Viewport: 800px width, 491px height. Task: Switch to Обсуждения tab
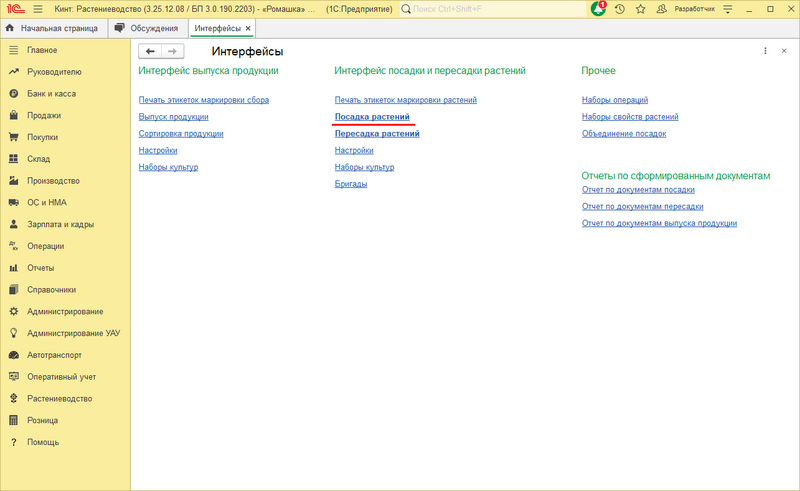tap(148, 29)
